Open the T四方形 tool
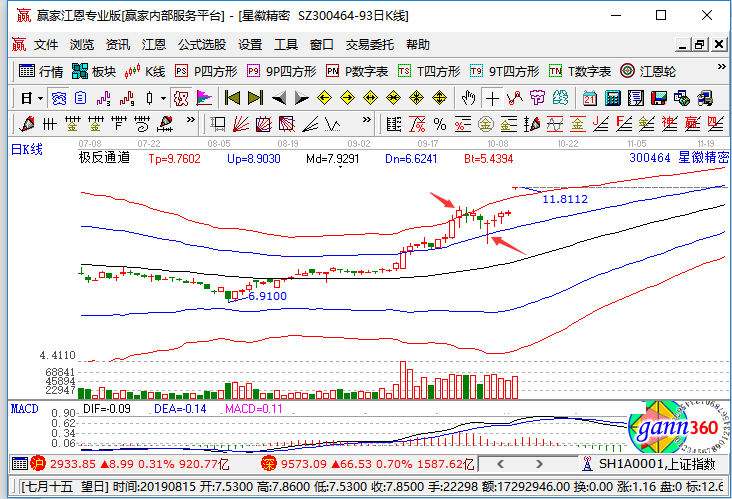This screenshot has width=732, height=499. pyautogui.click(x=429, y=71)
